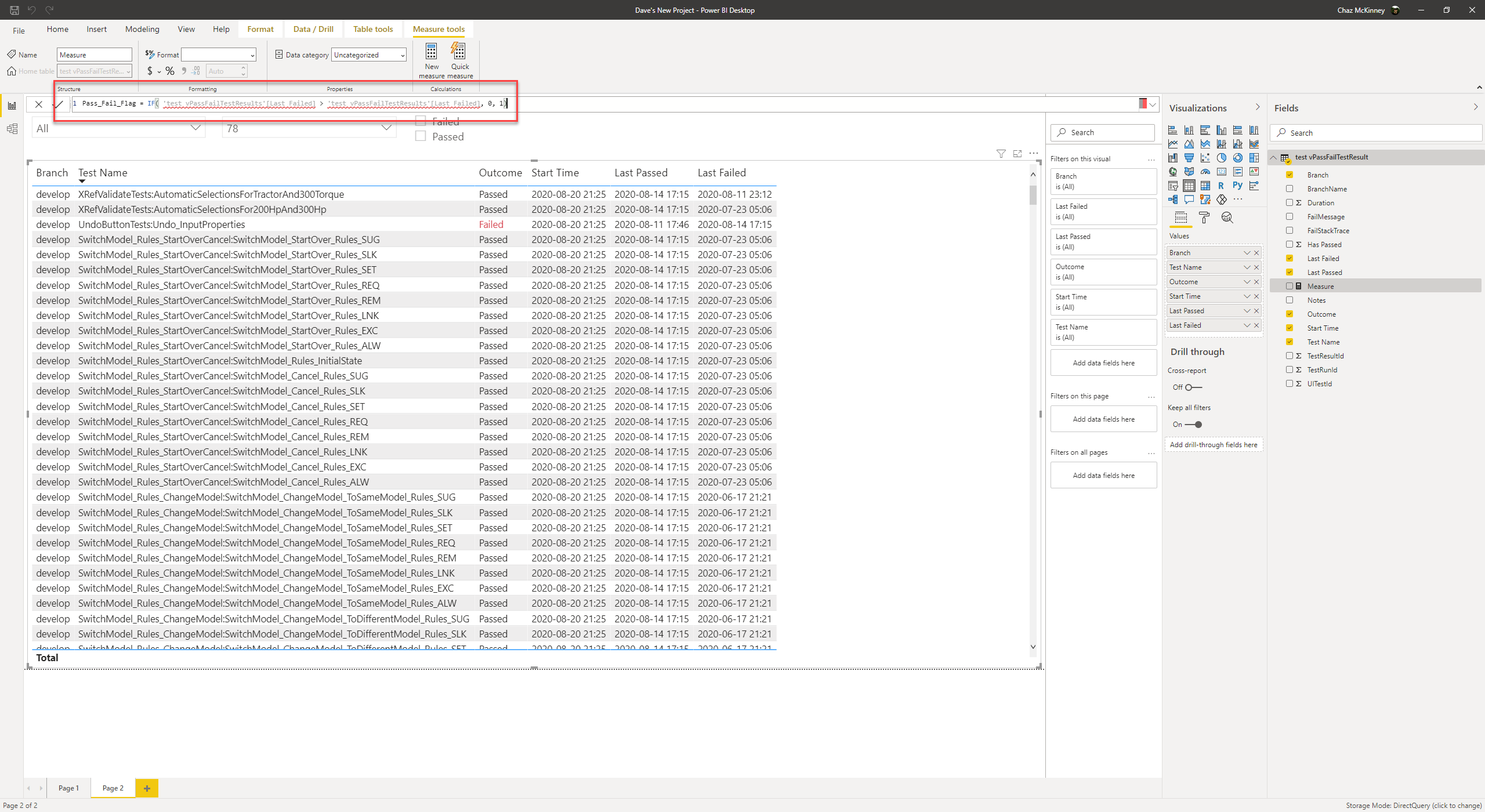Select the slicer visual icon
Screen dimensions: 1485x812
pyautogui.click(x=1173, y=186)
